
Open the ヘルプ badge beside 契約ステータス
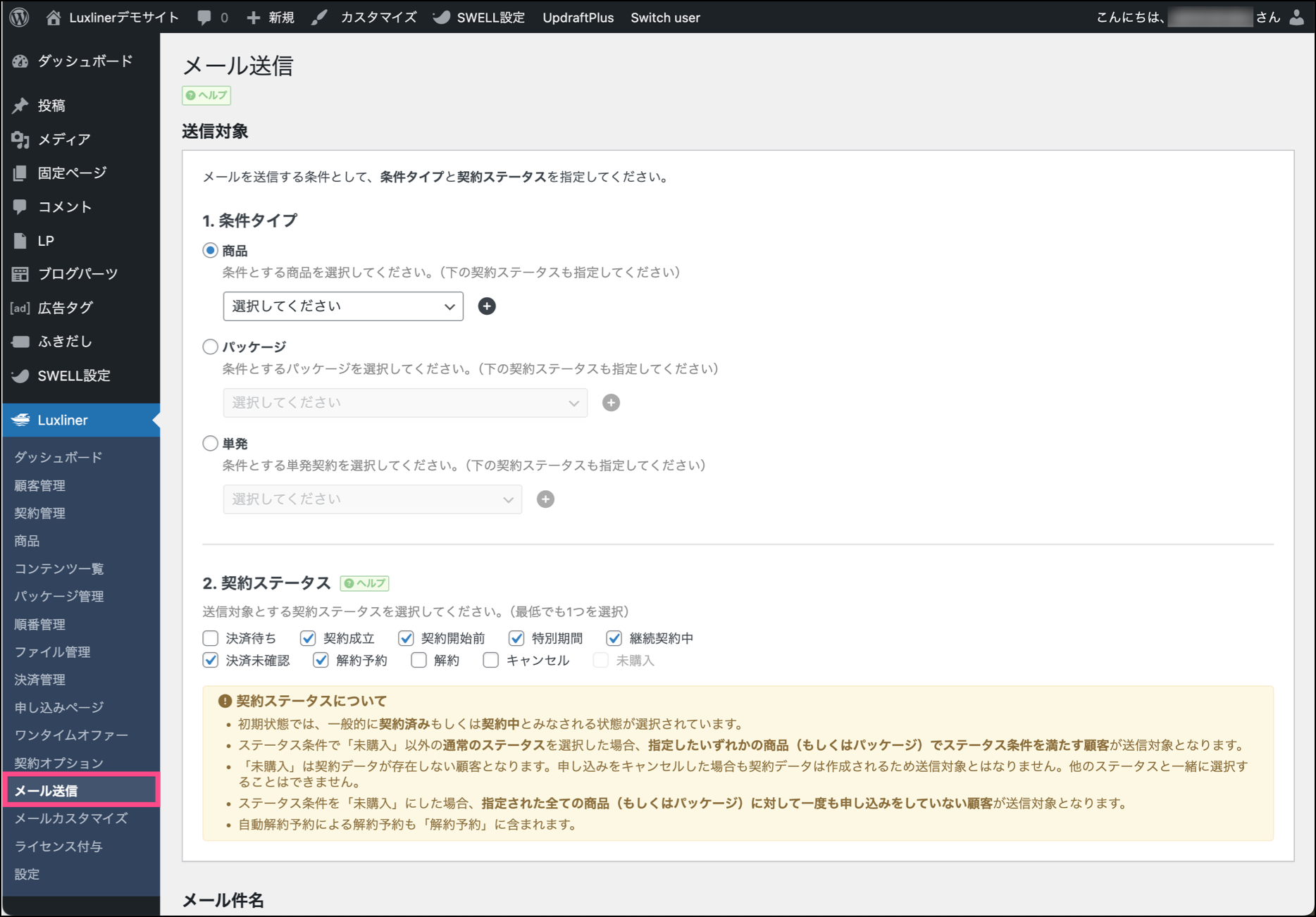[x=365, y=583]
